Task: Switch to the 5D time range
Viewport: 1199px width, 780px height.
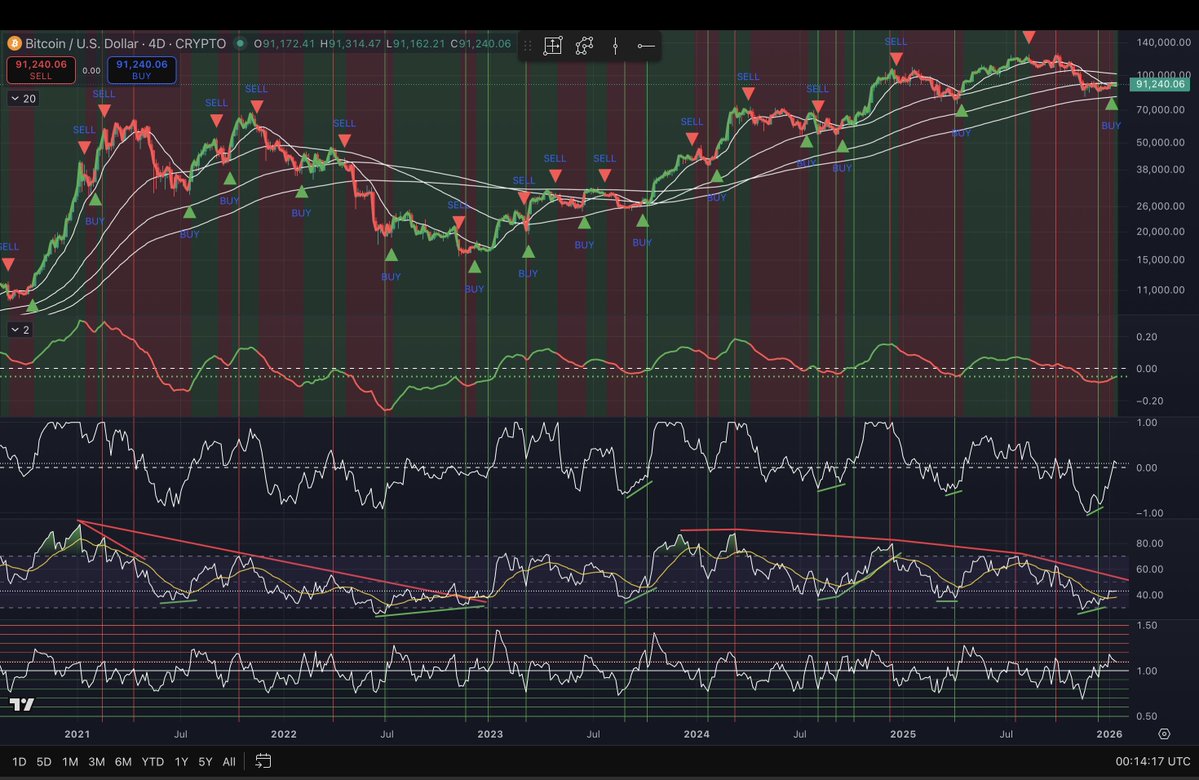Action: tap(44, 762)
